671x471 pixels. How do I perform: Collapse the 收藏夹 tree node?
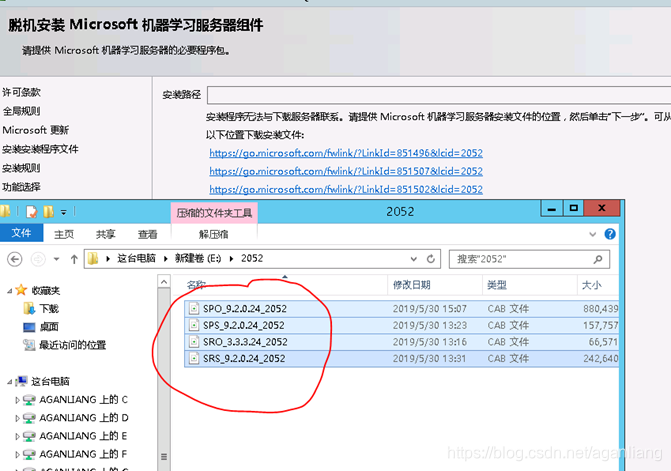[9, 291]
